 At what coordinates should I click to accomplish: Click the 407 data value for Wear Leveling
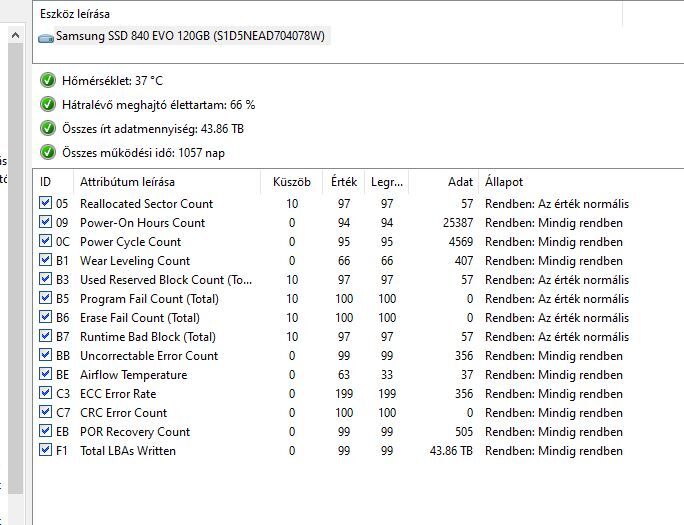pos(464,261)
